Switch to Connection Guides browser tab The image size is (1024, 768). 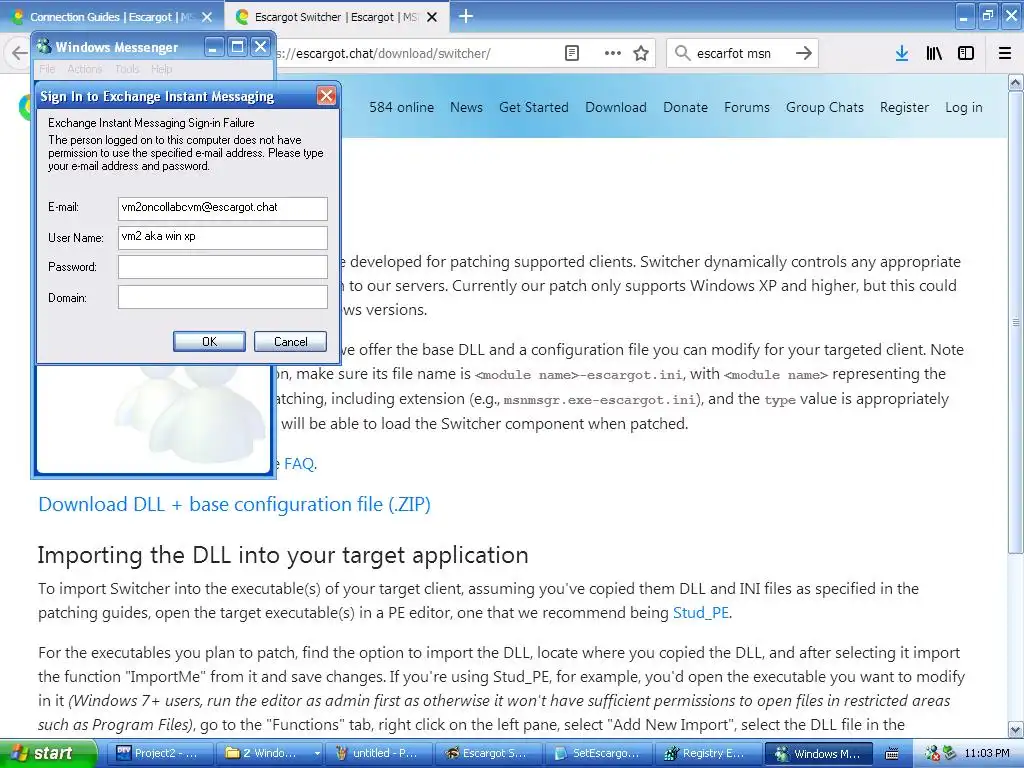pyautogui.click(x=111, y=17)
